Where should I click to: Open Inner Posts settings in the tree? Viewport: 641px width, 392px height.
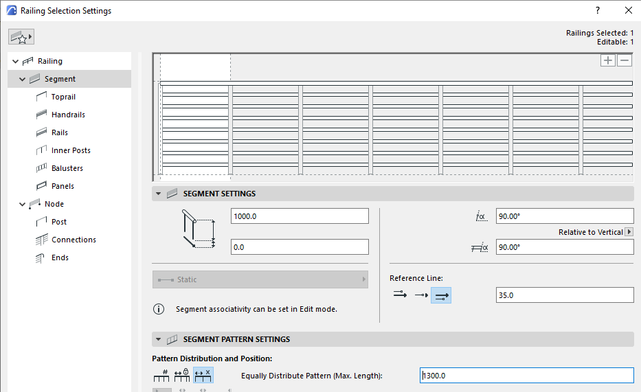pyautogui.click(x=71, y=150)
